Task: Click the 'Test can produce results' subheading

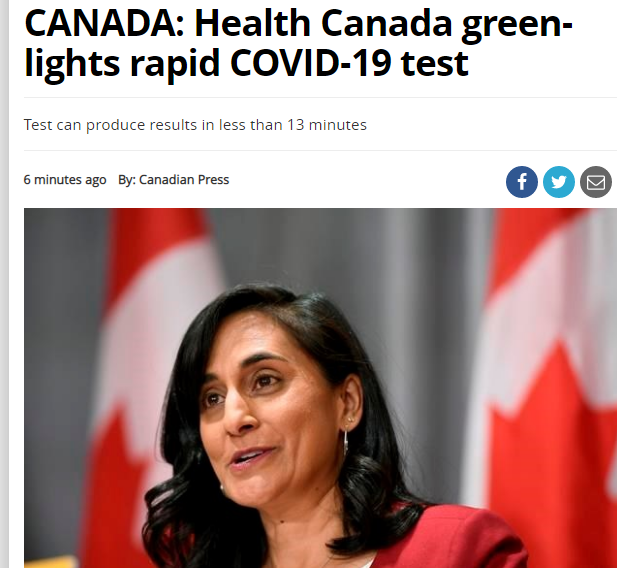Action: click(195, 125)
